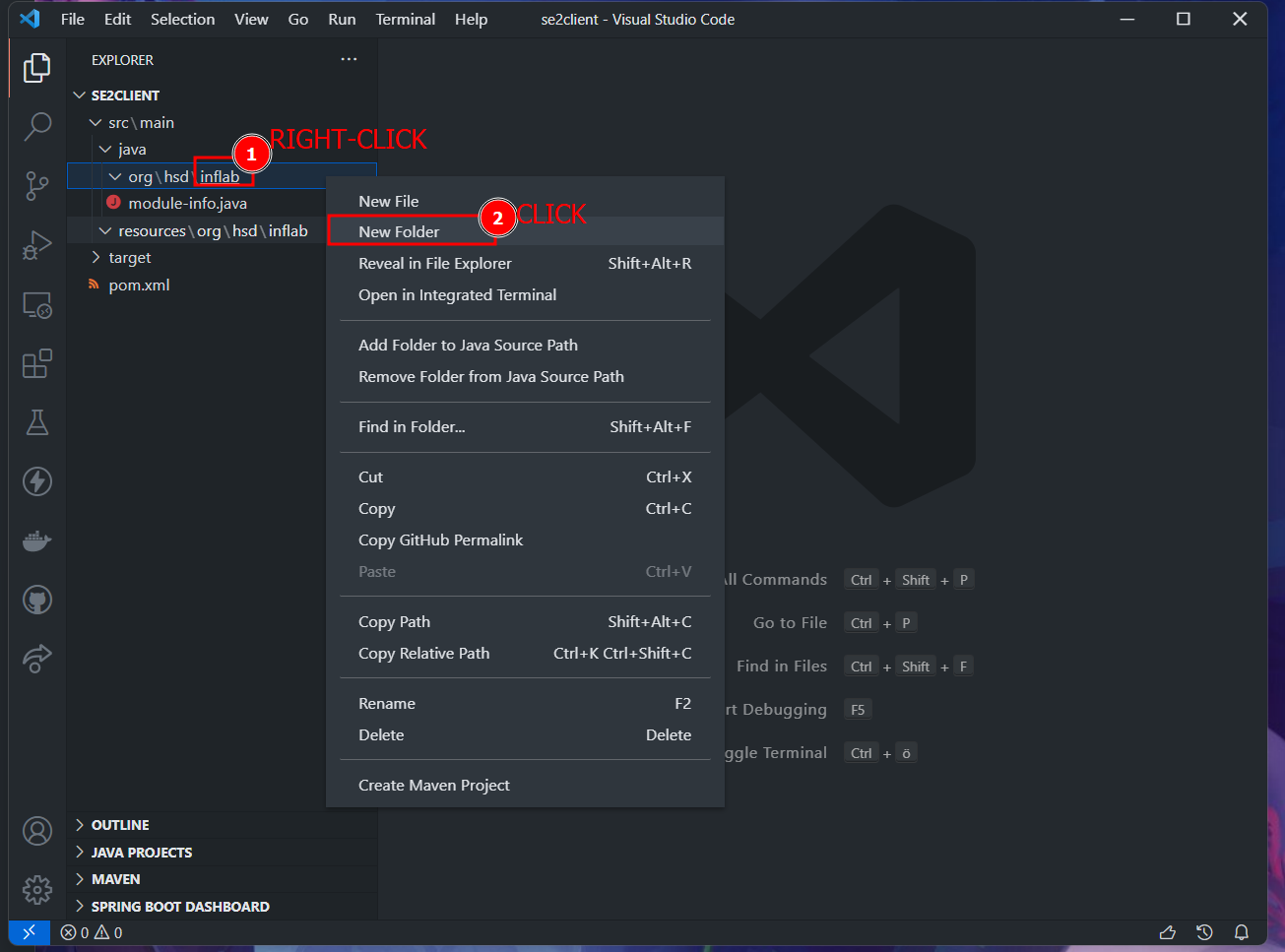Collapse the org\hsd\inflab folder
The width and height of the screenshot is (1285, 952).
coord(115,176)
